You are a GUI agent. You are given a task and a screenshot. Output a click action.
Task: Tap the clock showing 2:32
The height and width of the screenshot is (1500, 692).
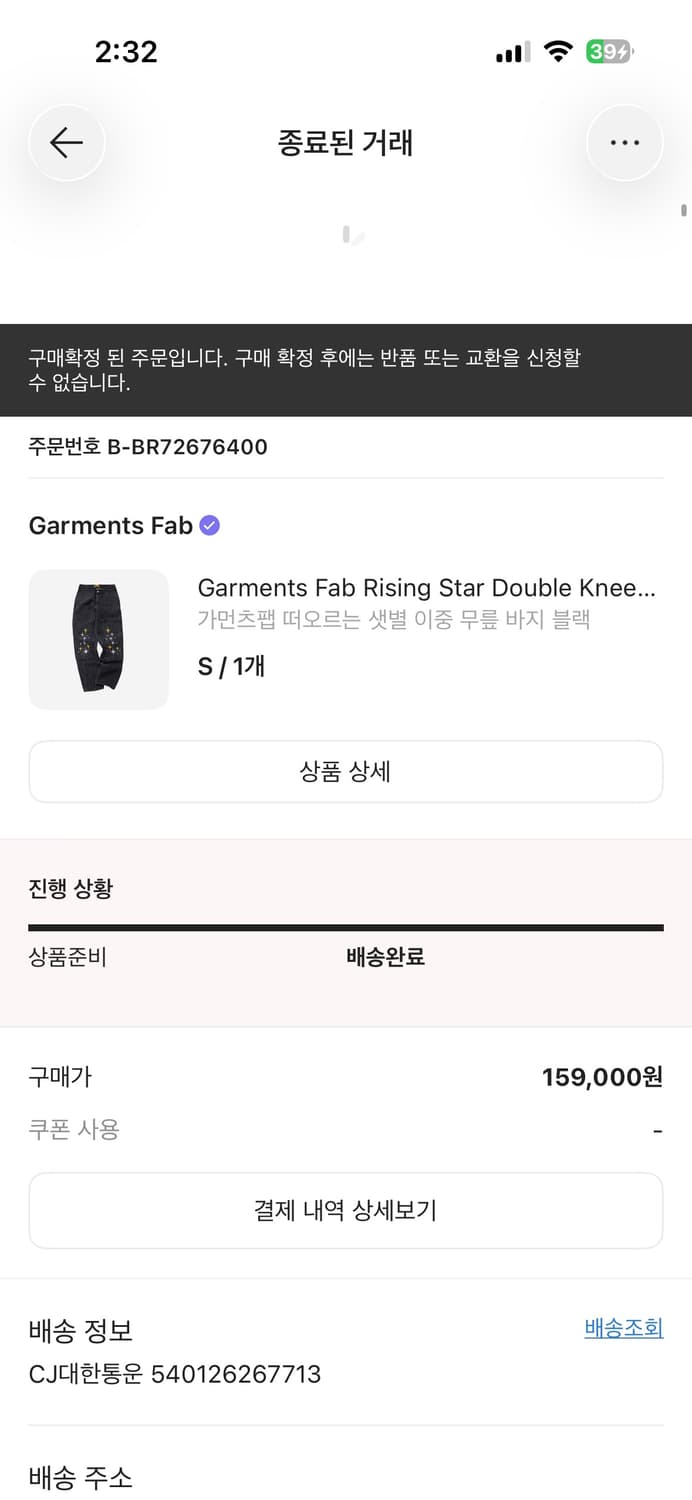[127, 51]
